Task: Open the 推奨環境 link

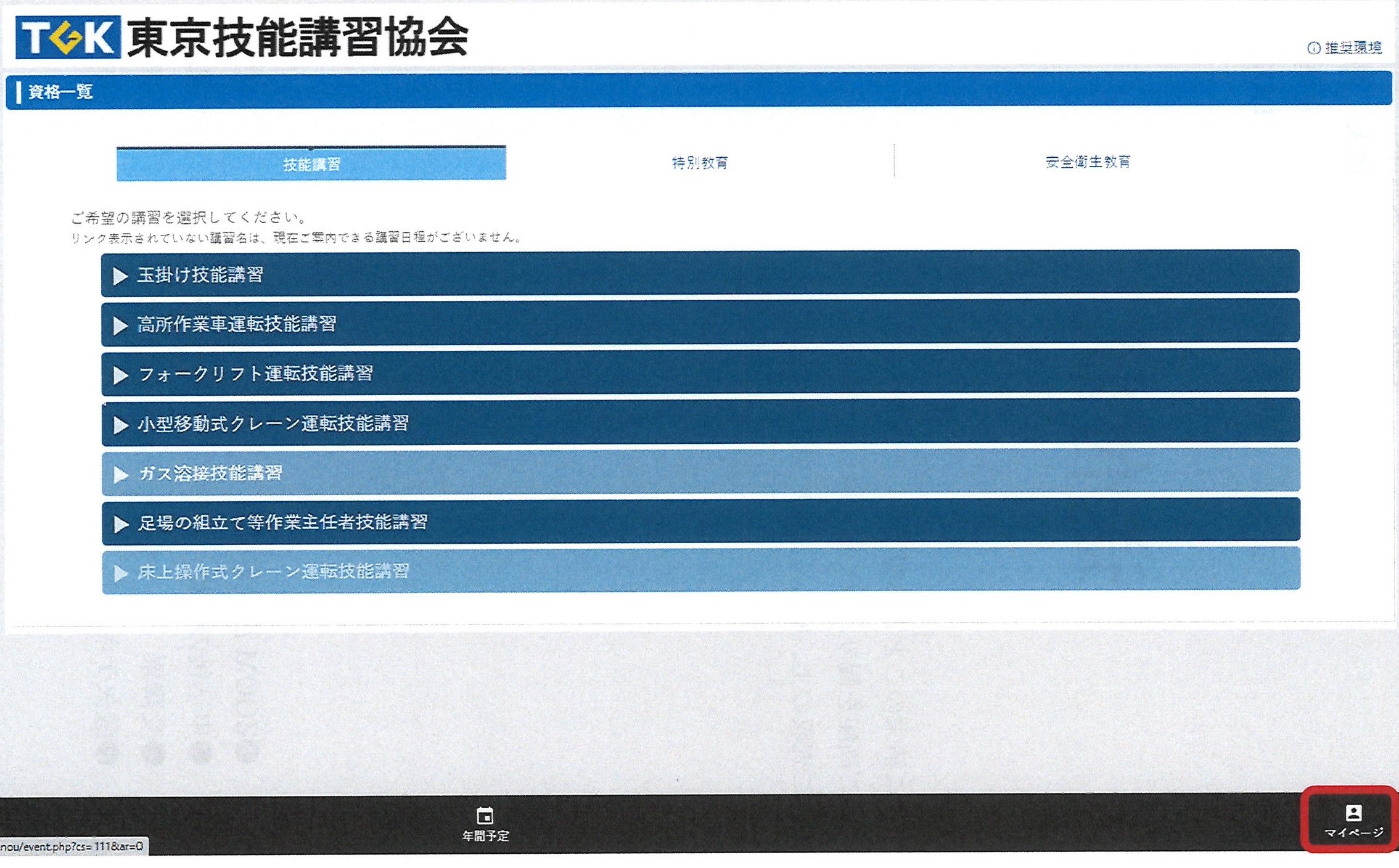Action: [1353, 47]
